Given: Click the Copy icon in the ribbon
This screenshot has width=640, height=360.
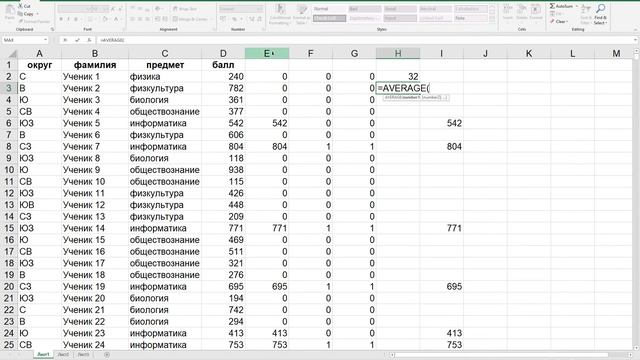Looking at the screenshot, I should point(21,13).
